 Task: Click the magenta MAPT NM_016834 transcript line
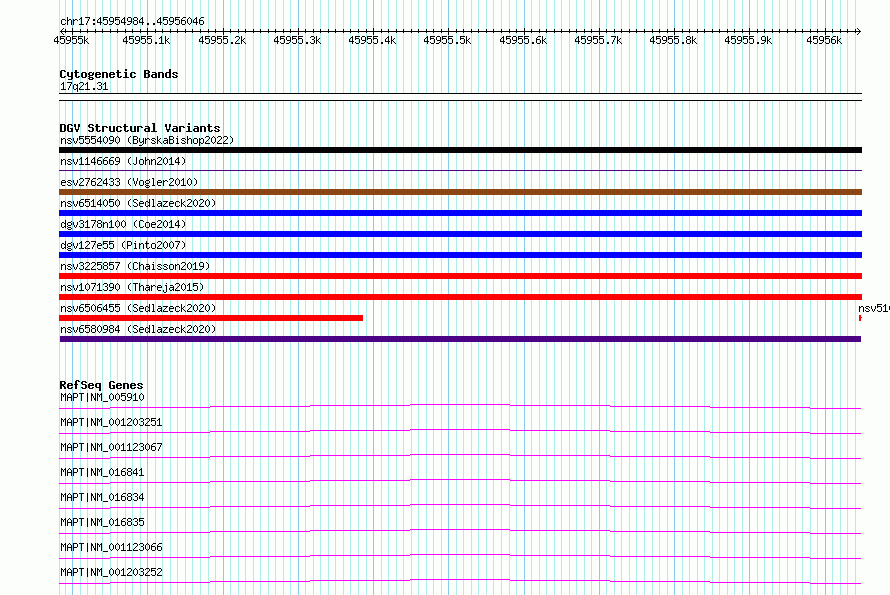click(x=460, y=506)
